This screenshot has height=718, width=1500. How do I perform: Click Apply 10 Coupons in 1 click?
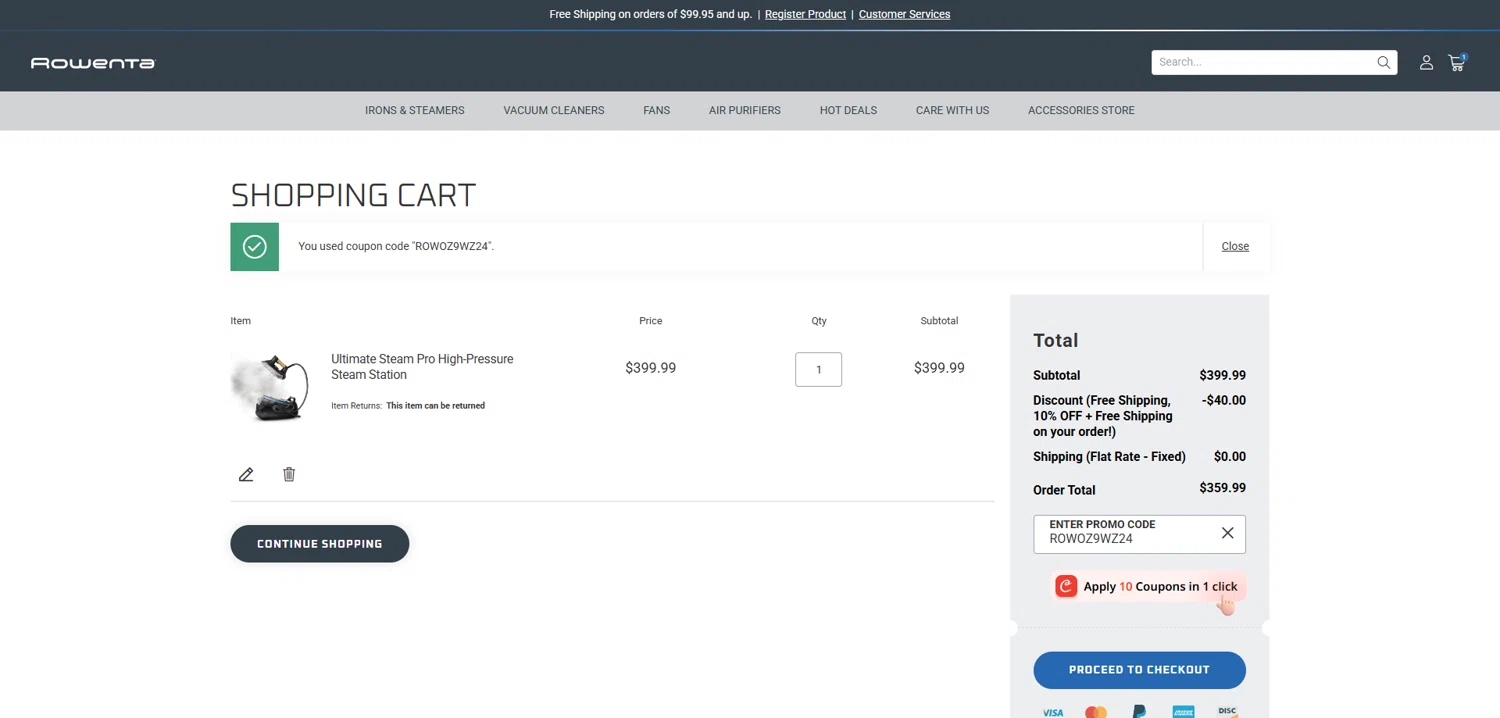click(x=1148, y=586)
